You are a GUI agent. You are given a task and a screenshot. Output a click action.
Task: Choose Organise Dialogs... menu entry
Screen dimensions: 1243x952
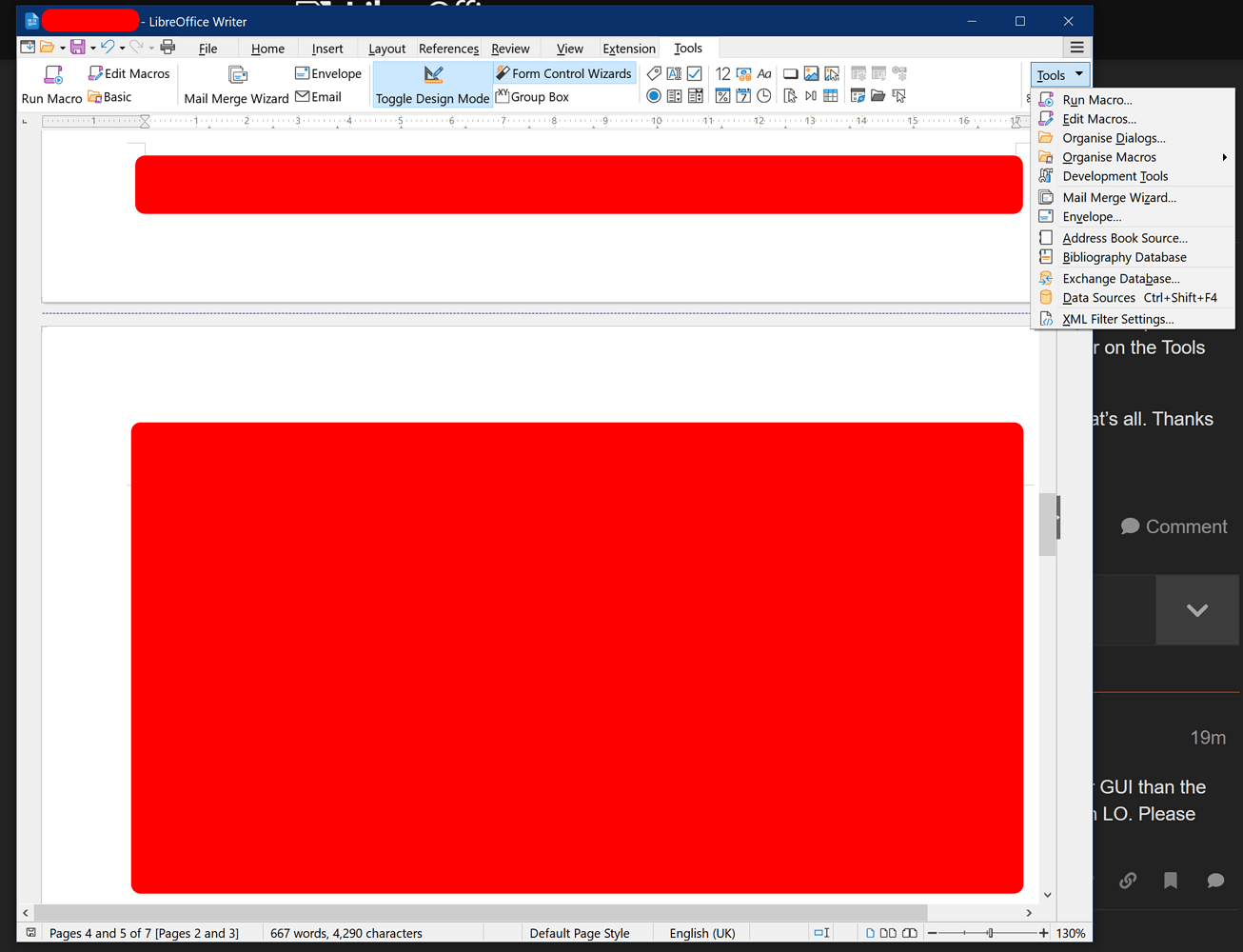[1133, 138]
